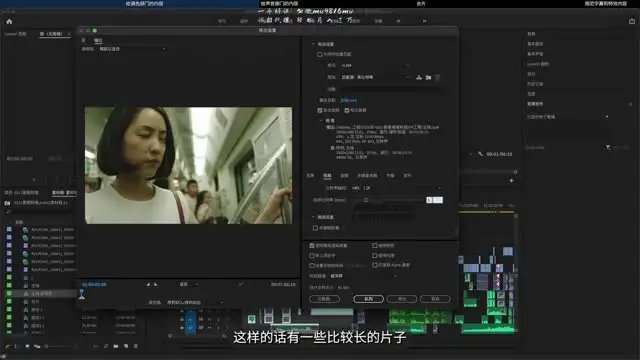Open the 字幕 tab in export settings
Screen dimensions: 640x360
[x=391, y=176]
